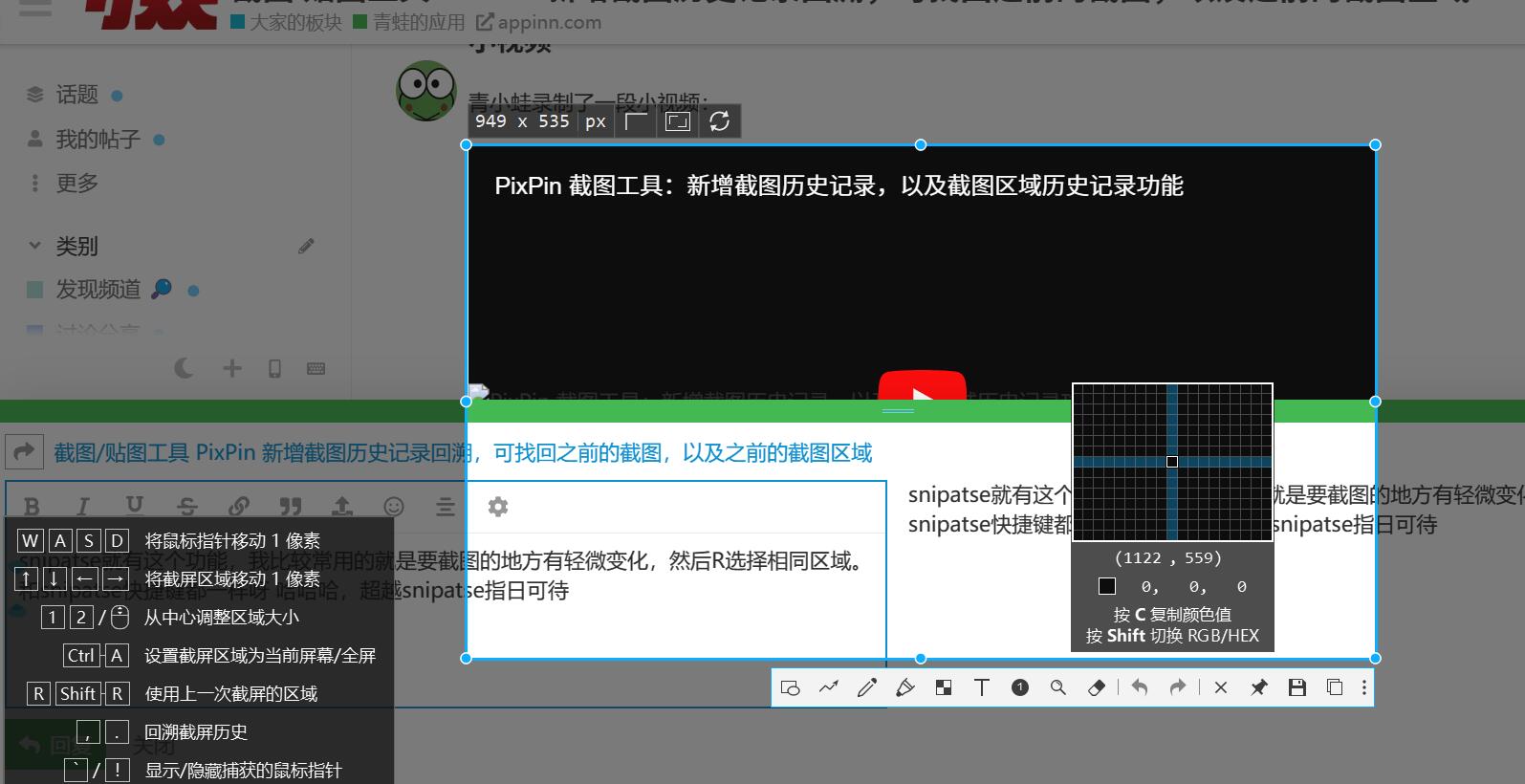
Task: Open the three-dot more options menu in toolbar
Action: click(1363, 687)
